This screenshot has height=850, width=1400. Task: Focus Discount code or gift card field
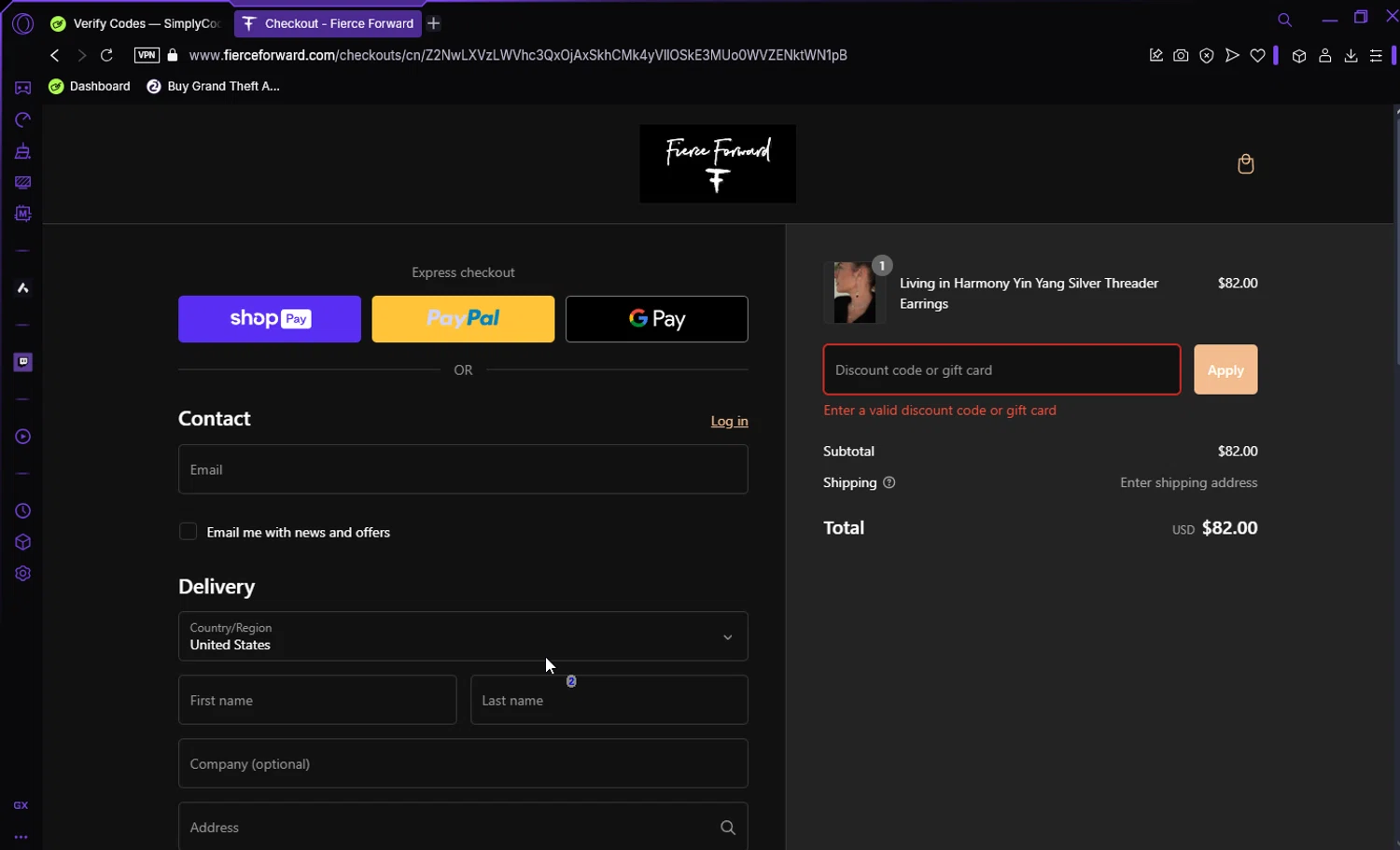click(x=1001, y=369)
